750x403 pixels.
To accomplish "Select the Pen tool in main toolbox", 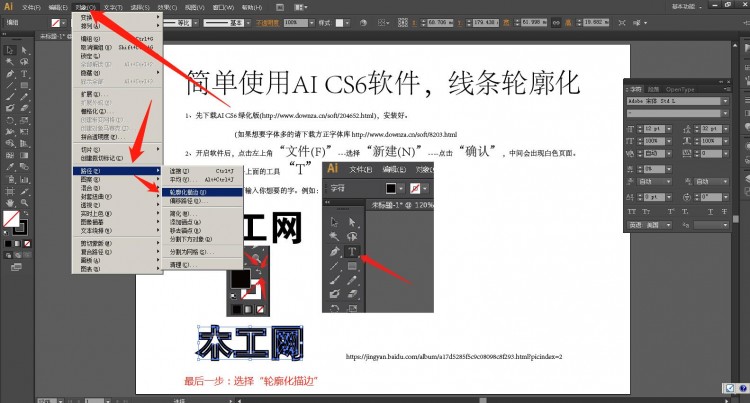I will coord(10,74).
